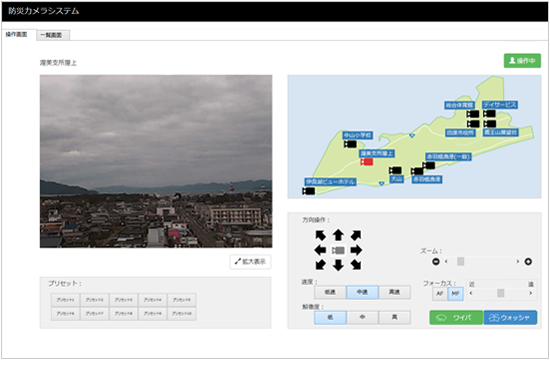
Task: Click the green 操作中 button
Action: coord(522,61)
